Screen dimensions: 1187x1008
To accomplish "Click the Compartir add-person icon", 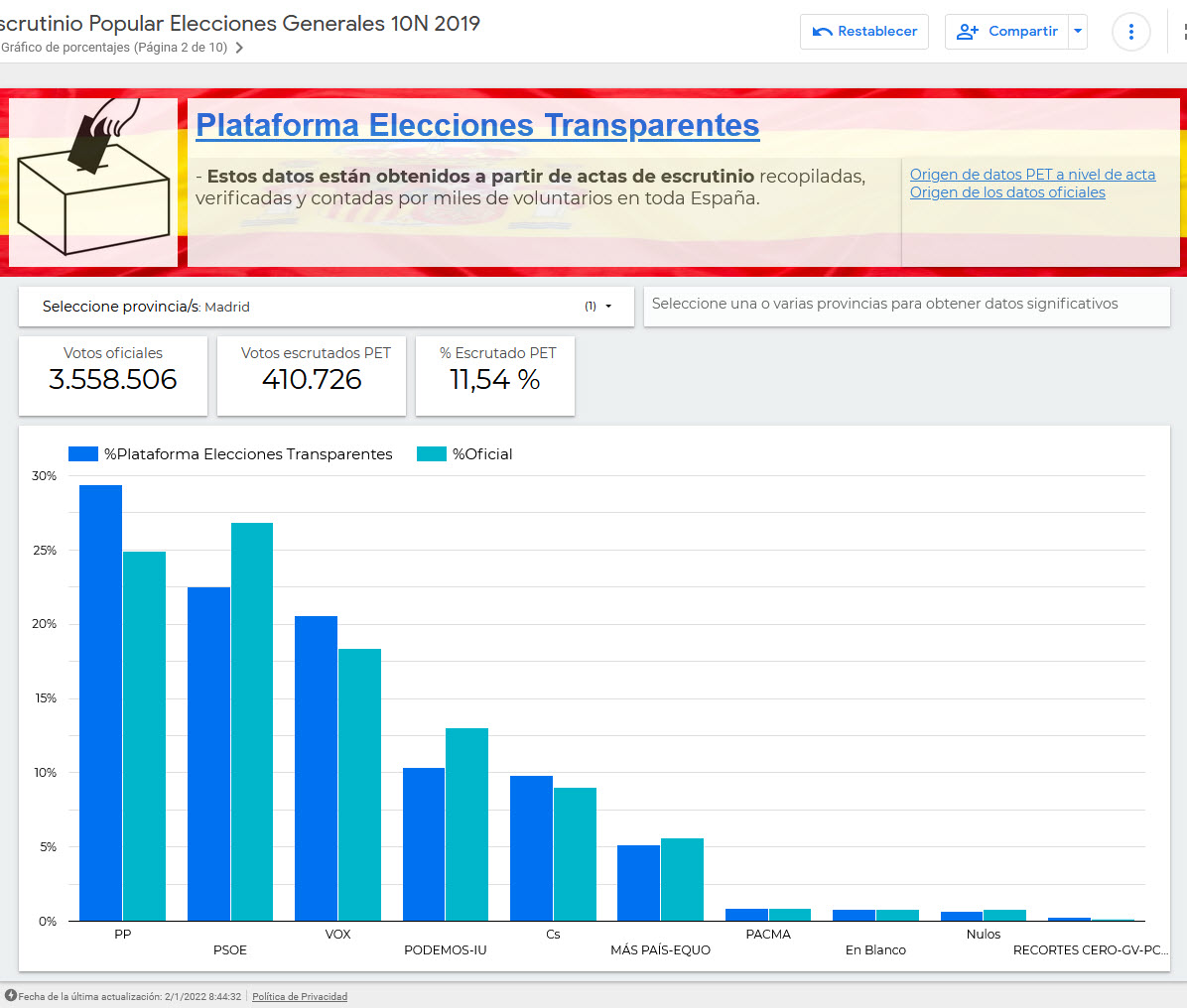I will coord(967,32).
